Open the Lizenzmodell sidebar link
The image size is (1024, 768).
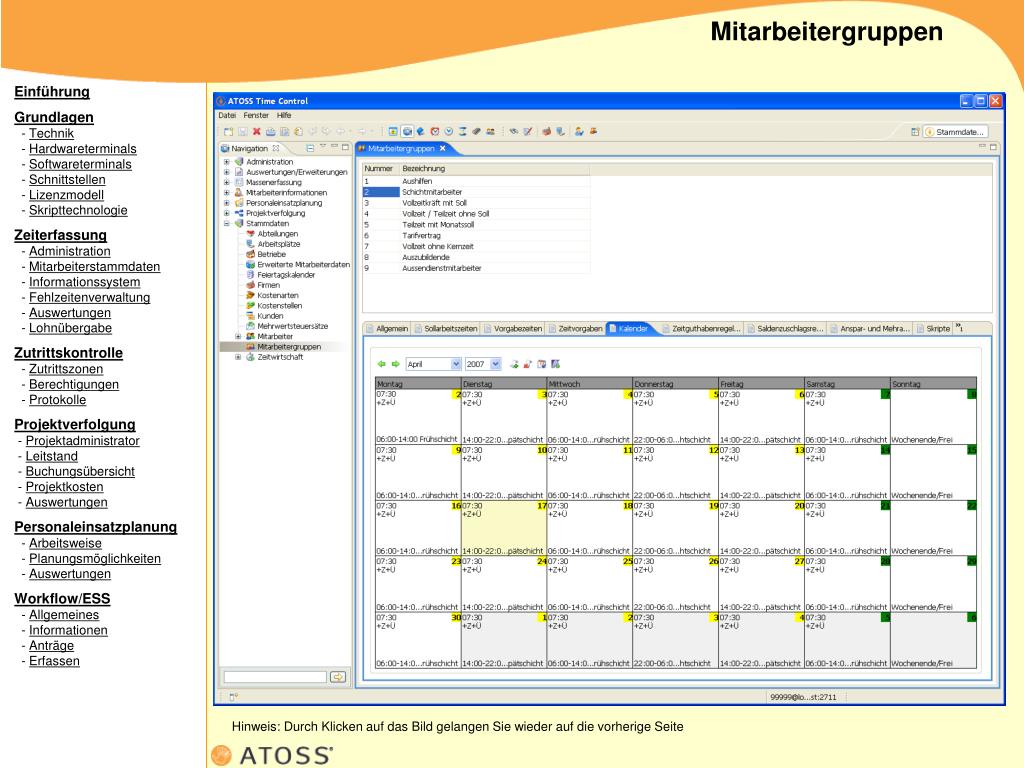tap(66, 195)
